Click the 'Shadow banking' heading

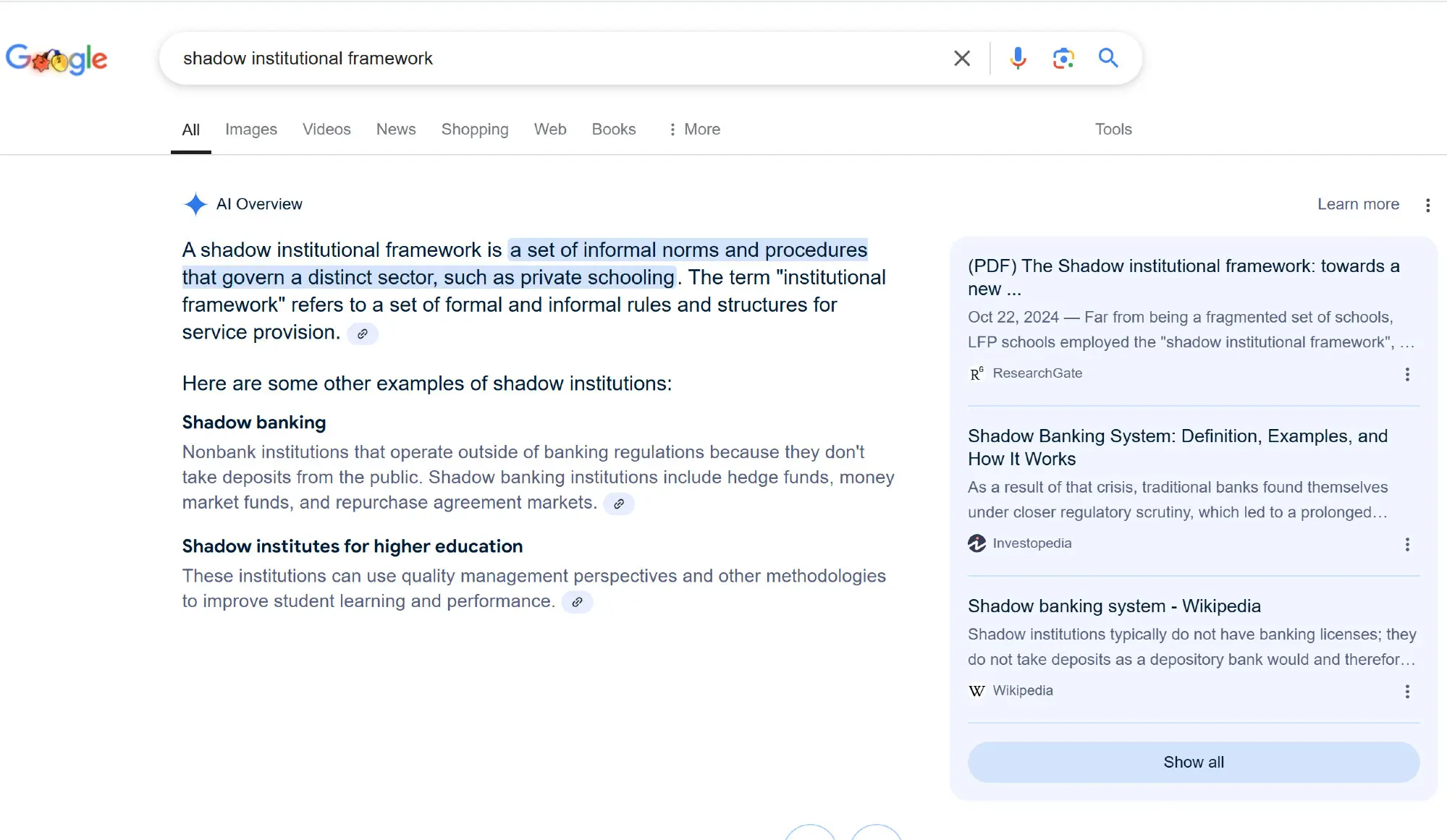pos(254,423)
